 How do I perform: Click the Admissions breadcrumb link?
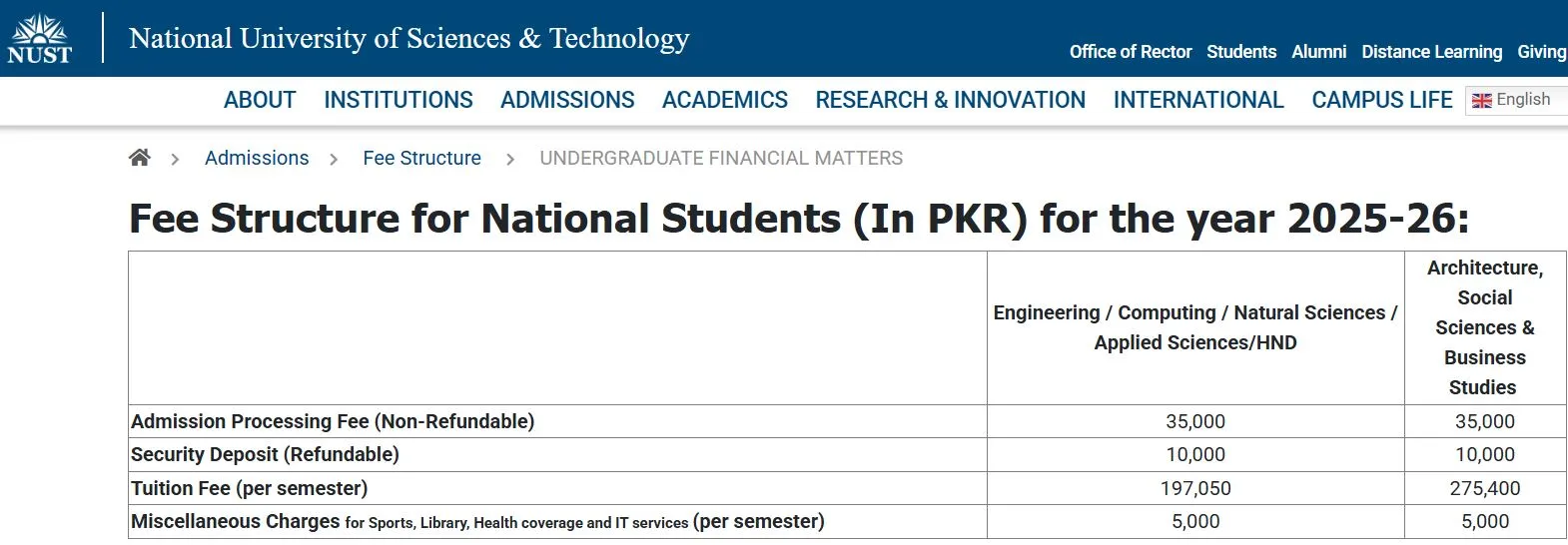click(257, 158)
